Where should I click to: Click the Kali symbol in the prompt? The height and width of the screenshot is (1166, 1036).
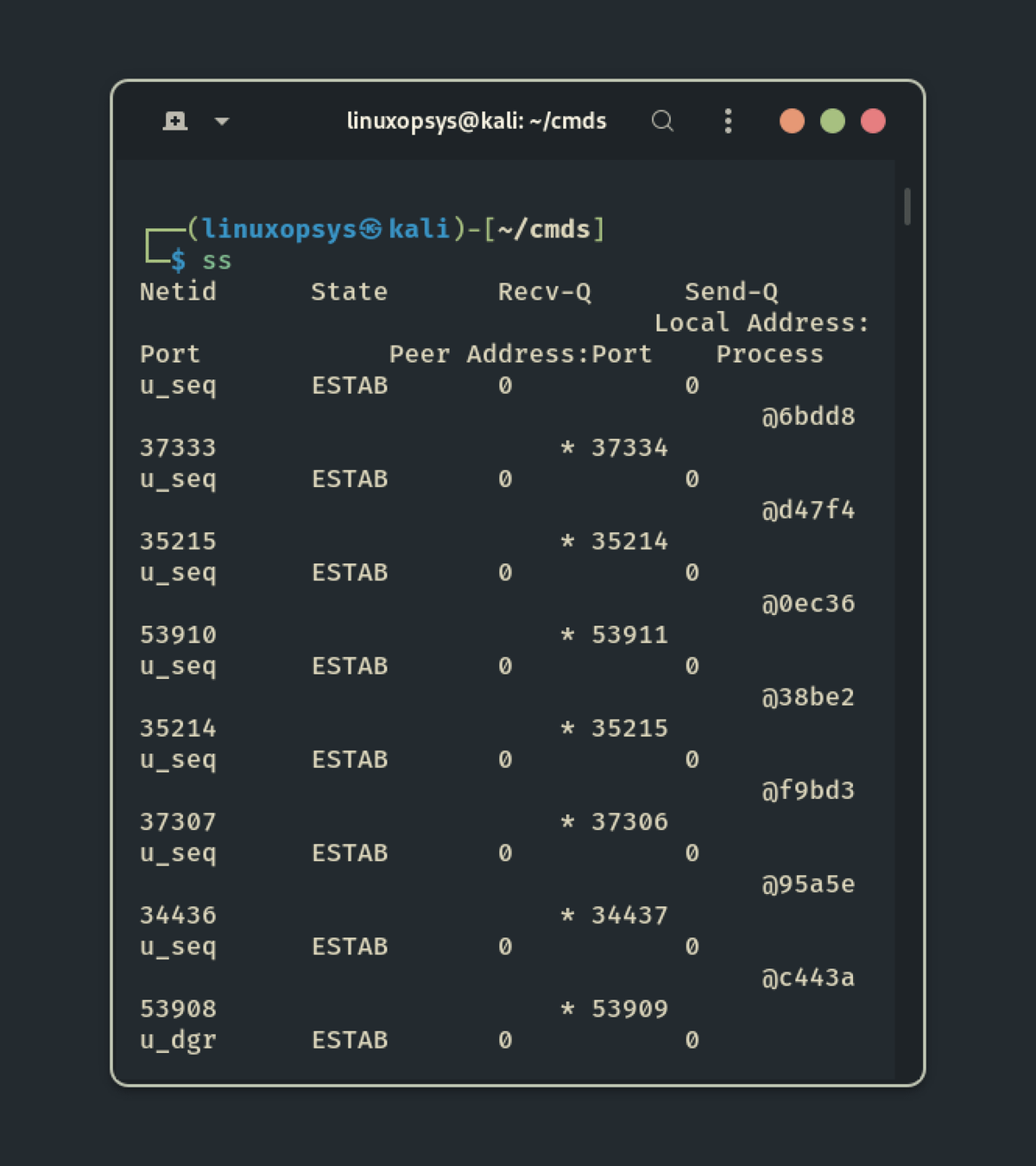(371, 229)
